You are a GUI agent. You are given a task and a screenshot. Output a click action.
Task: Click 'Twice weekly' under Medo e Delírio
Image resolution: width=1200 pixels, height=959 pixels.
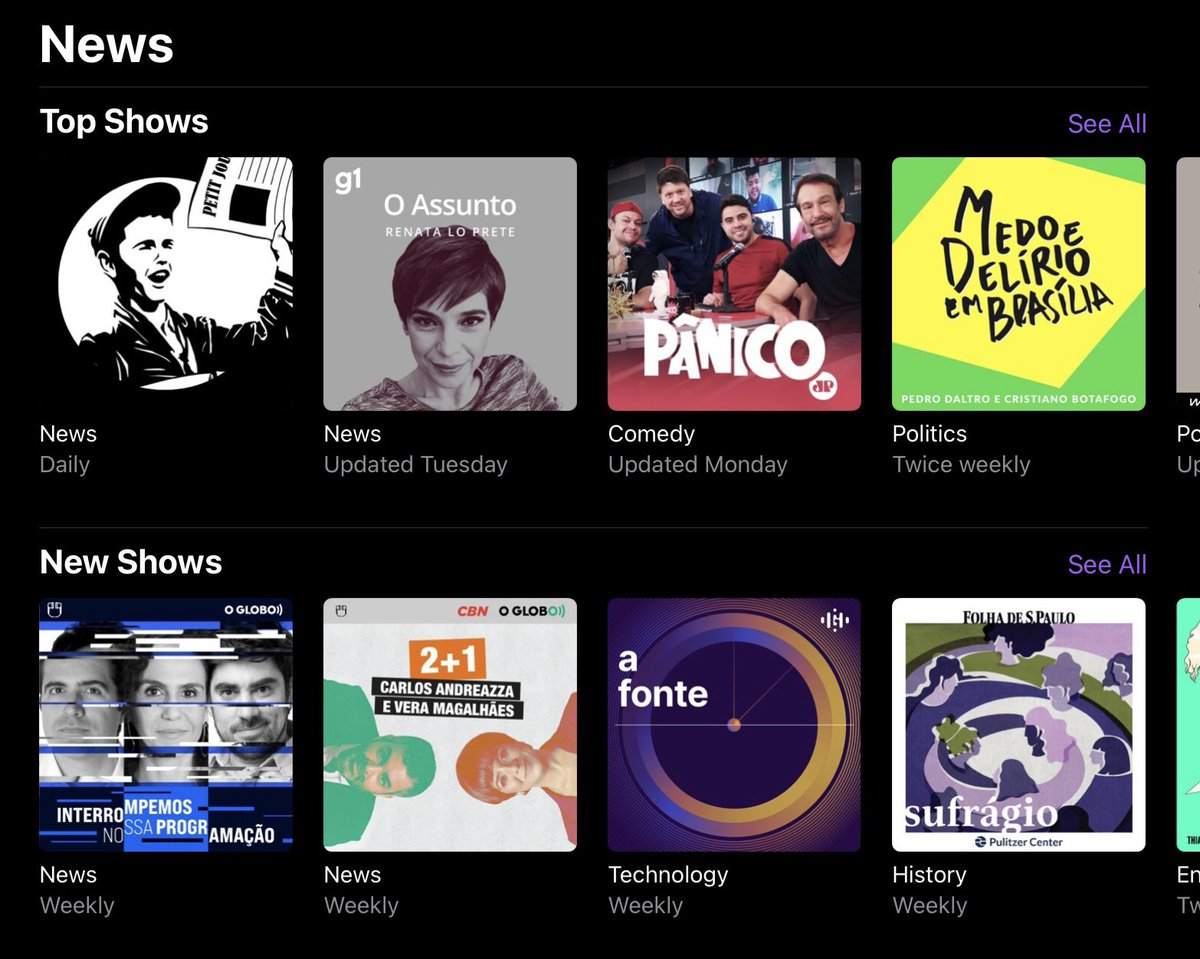961,465
